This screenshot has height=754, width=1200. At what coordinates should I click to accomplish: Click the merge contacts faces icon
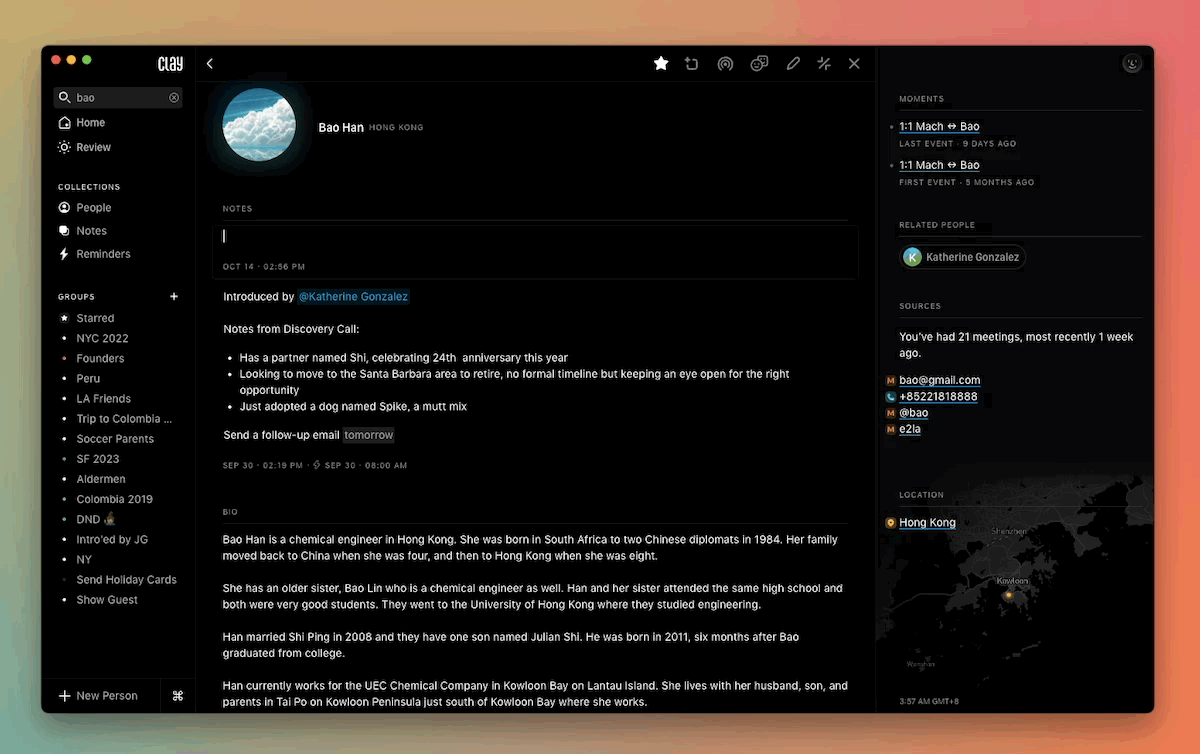coord(759,64)
